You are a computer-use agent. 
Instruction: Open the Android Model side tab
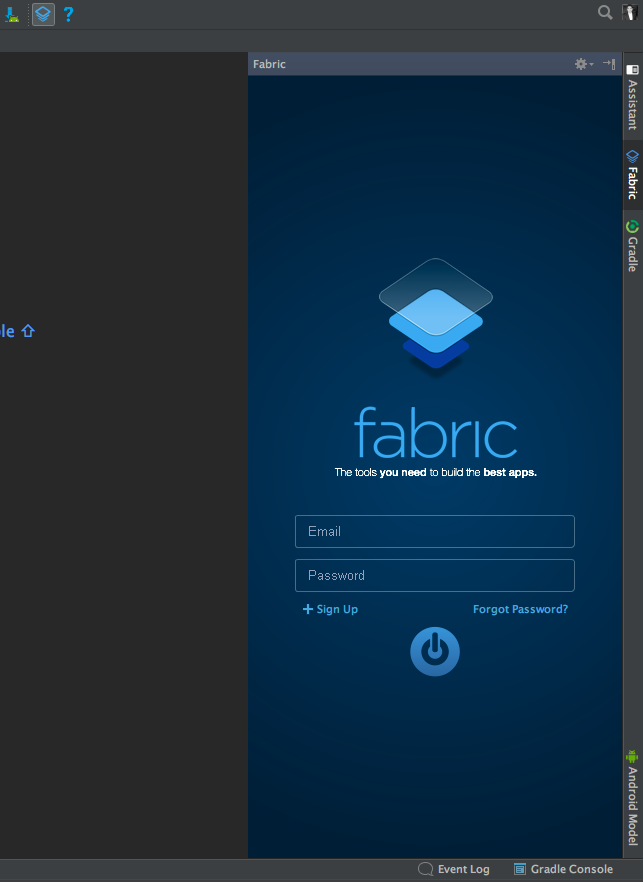pos(633,798)
